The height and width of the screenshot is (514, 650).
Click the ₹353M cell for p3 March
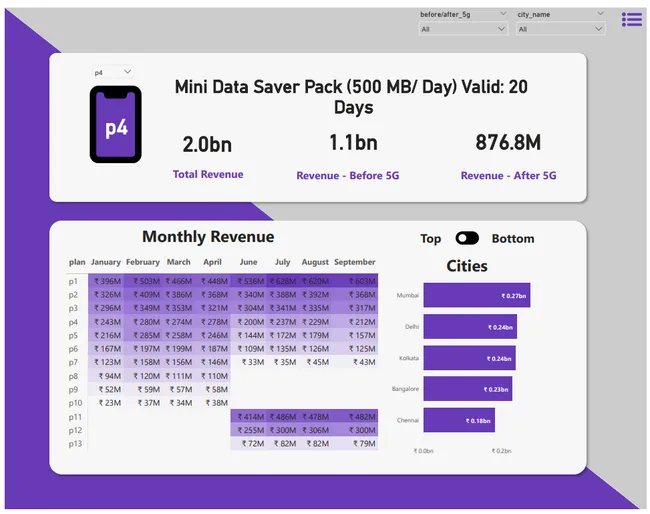[179, 308]
